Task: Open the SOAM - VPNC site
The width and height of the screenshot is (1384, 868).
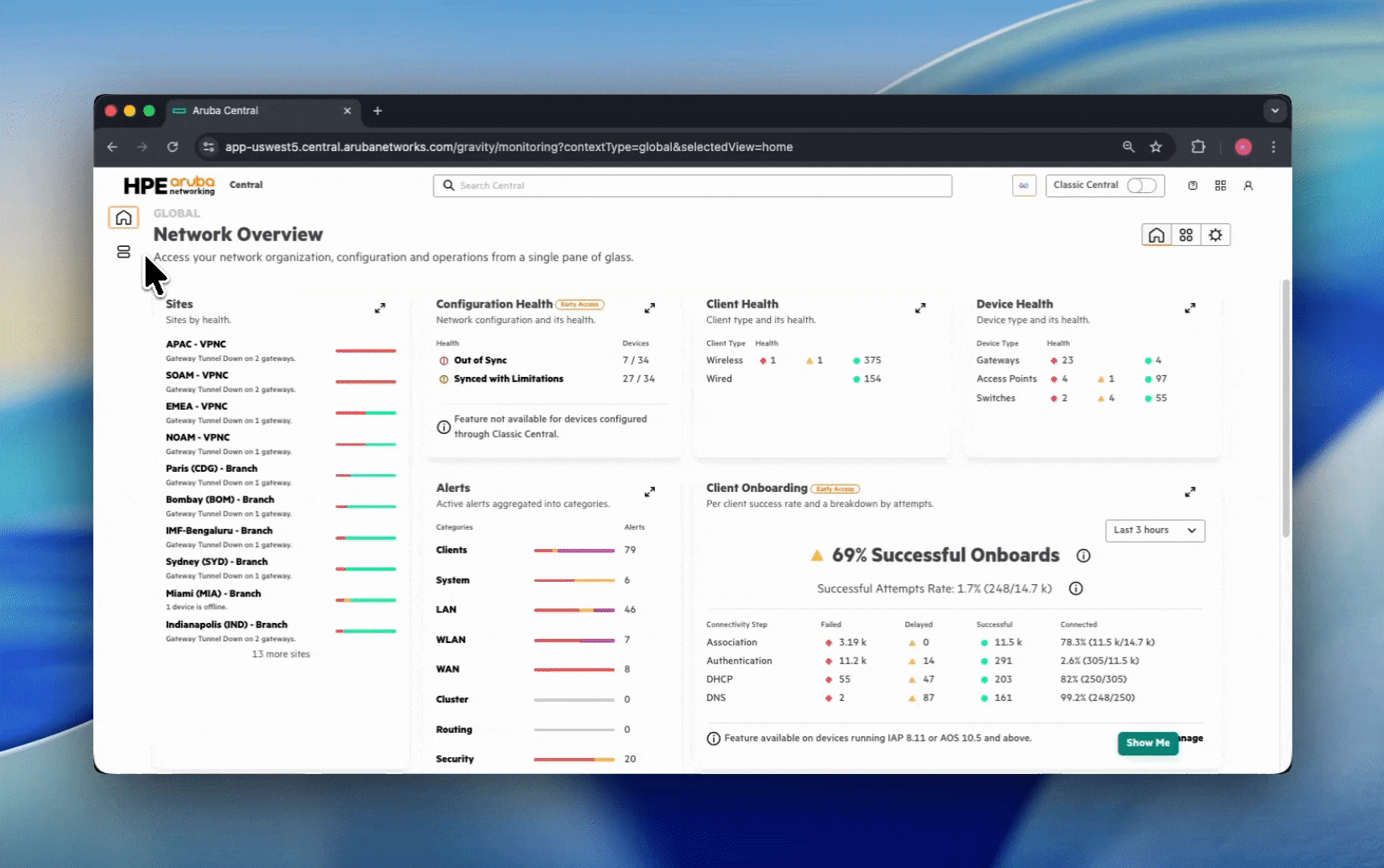Action: (x=197, y=375)
